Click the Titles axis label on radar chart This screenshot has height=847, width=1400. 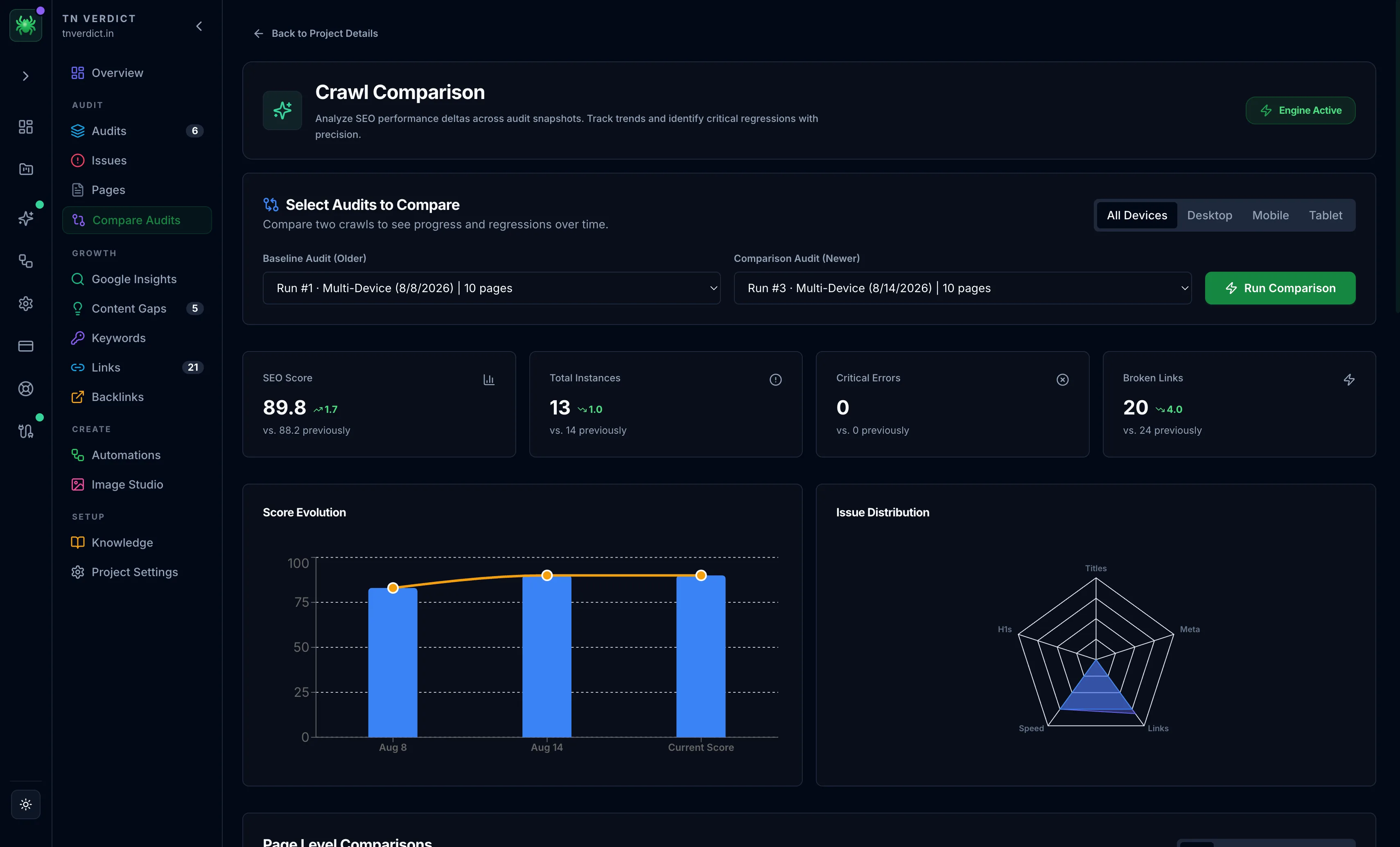click(x=1095, y=568)
